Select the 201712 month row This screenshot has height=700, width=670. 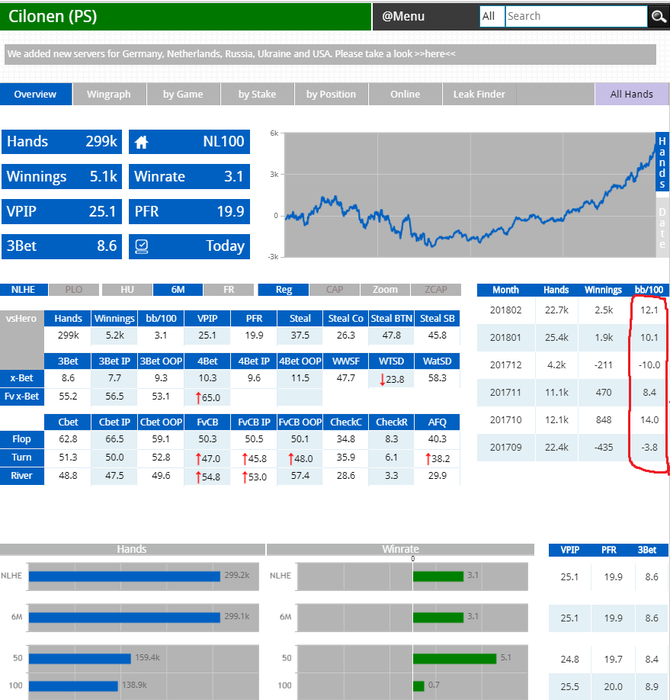573,365
